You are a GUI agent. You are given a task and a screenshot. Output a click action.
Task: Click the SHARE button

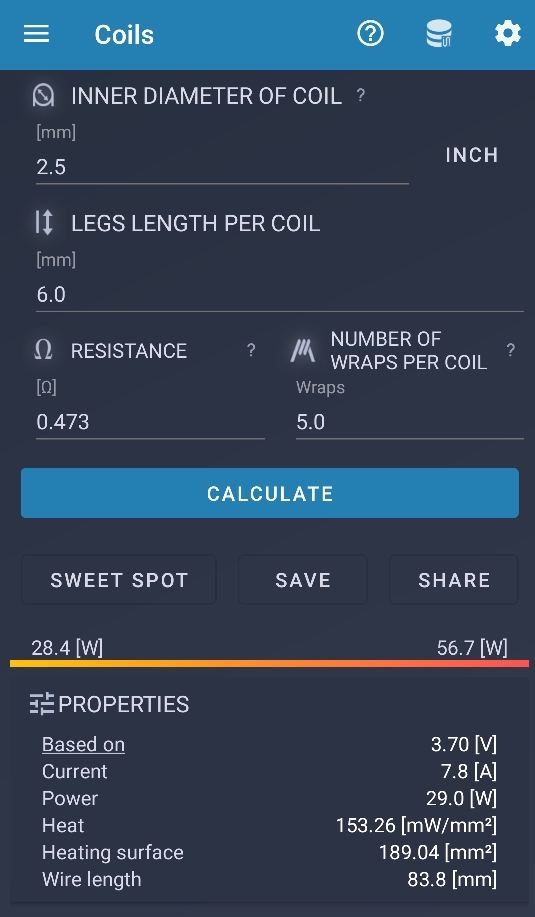[454, 580]
